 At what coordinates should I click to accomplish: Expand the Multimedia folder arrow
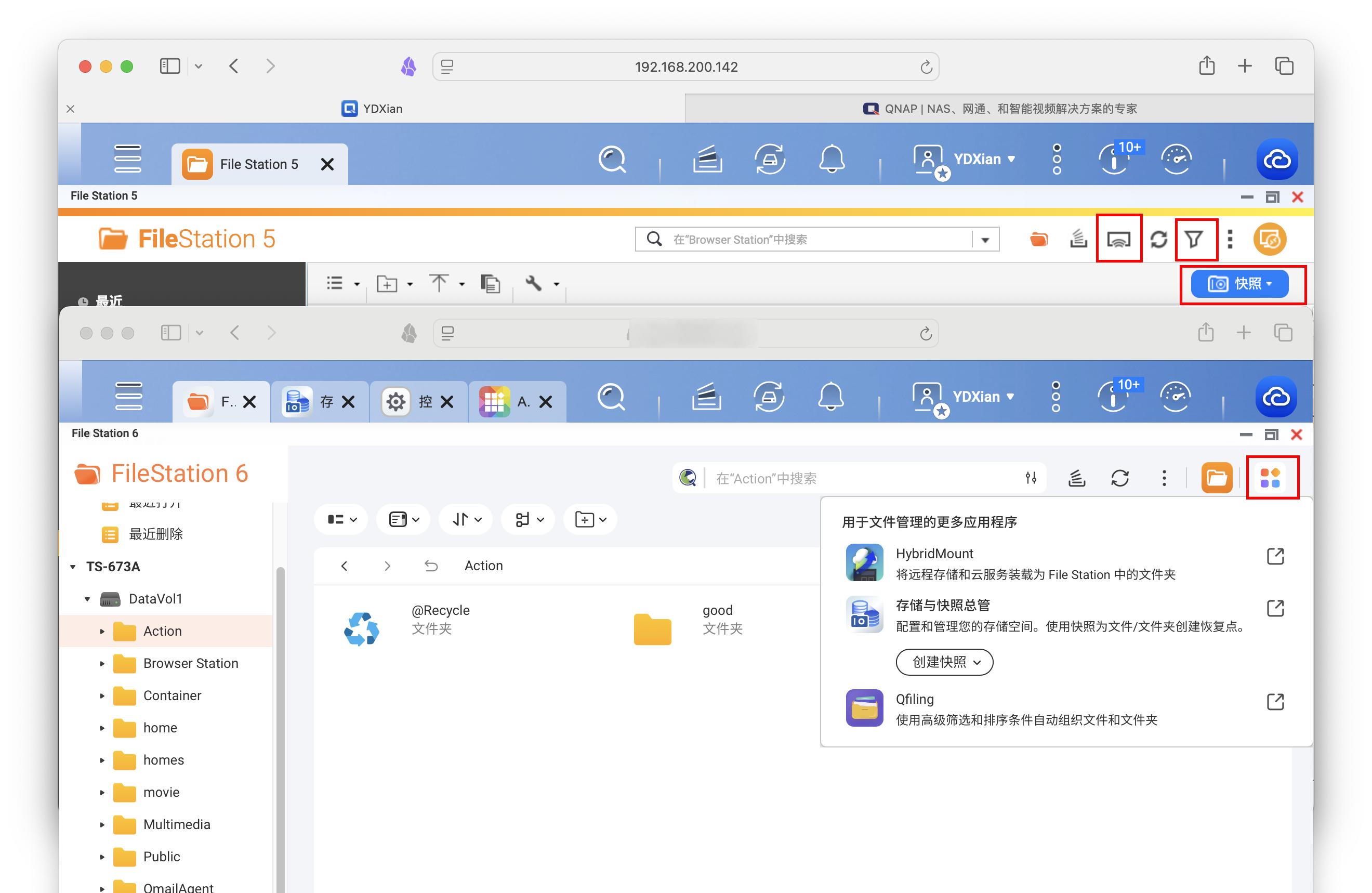point(102,825)
